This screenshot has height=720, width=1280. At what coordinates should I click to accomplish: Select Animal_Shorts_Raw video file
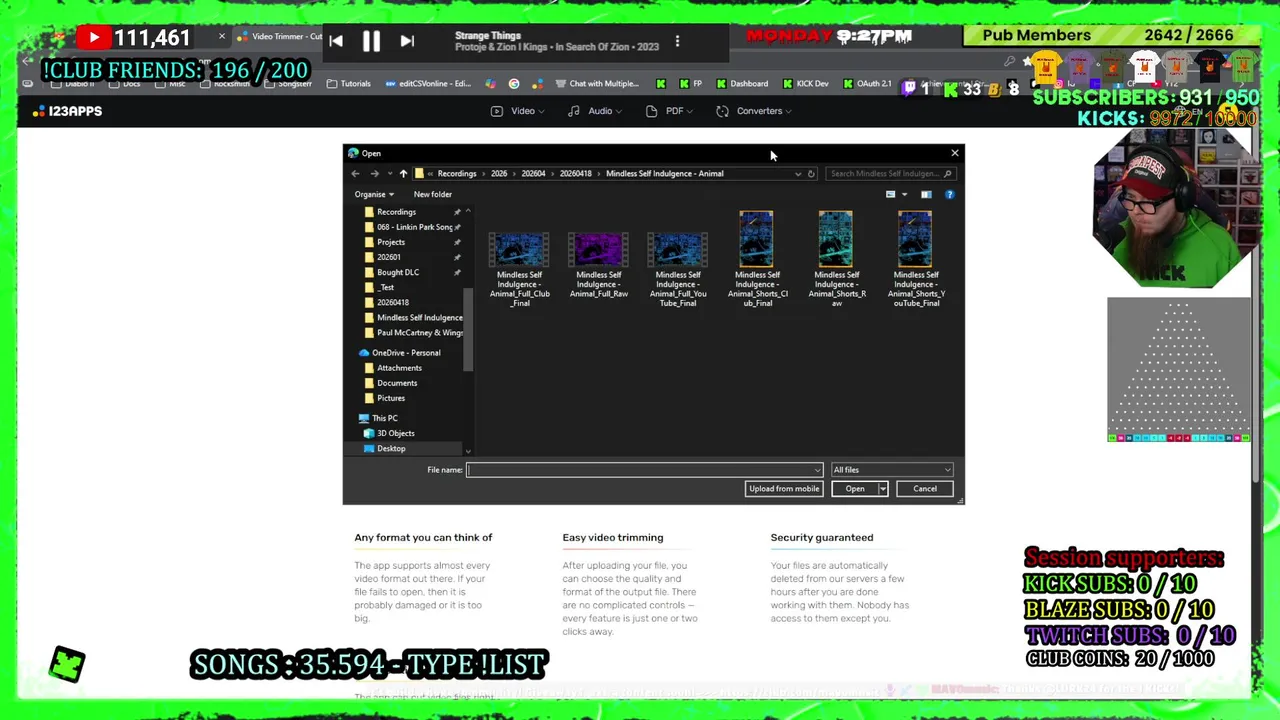tap(836, 259)
